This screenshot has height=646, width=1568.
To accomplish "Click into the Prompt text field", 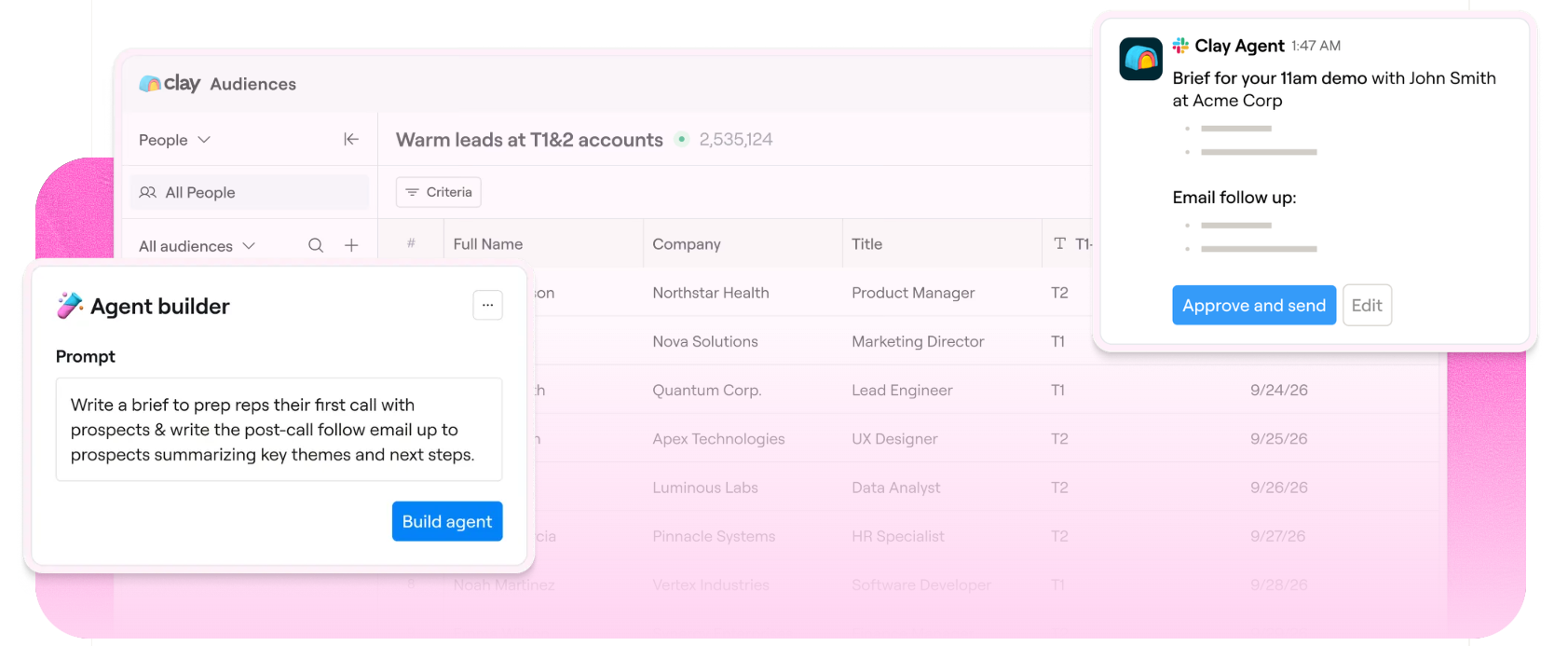I will 279,429.
